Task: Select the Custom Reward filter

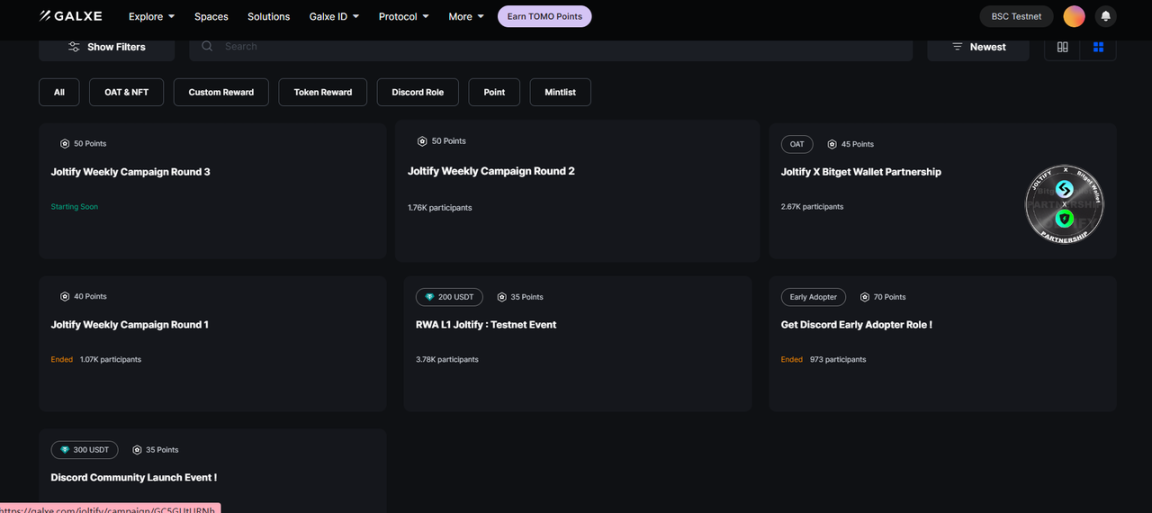Action: (x=221, y=92)
